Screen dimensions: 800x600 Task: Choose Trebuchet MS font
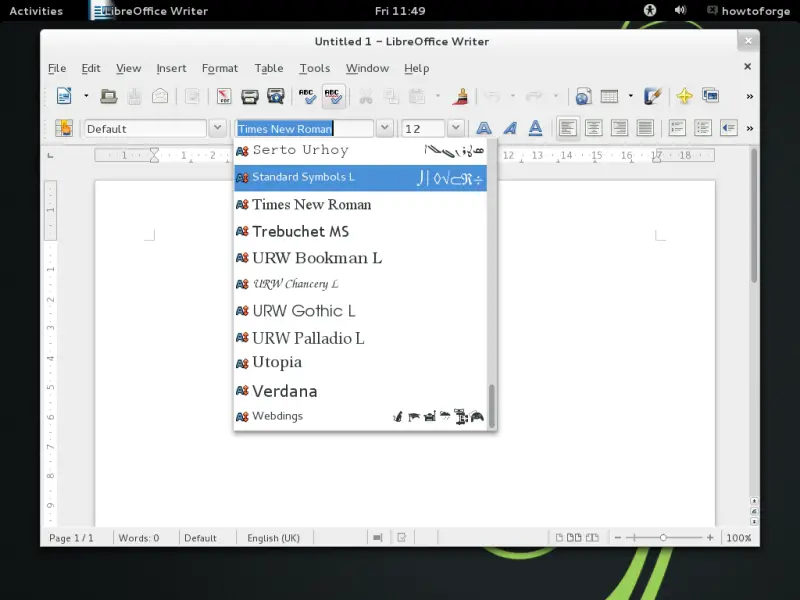pyautogui.click(x=360, y=231)
